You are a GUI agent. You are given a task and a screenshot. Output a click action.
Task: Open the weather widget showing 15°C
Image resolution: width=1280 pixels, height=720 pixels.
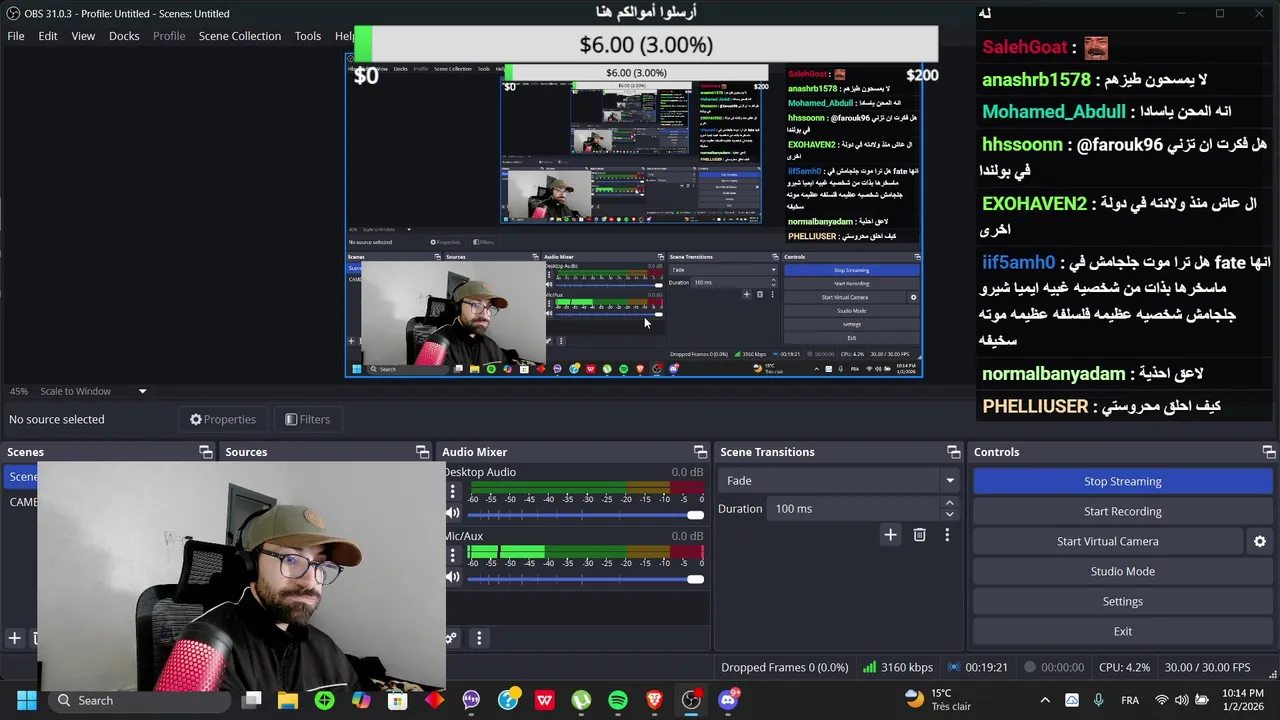(939, 700)
